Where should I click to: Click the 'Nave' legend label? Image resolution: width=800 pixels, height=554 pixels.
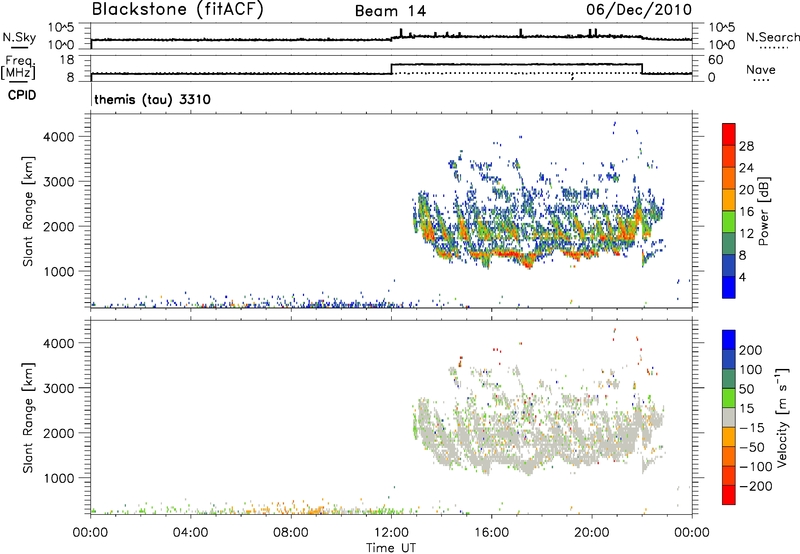(x=761, y=69)
